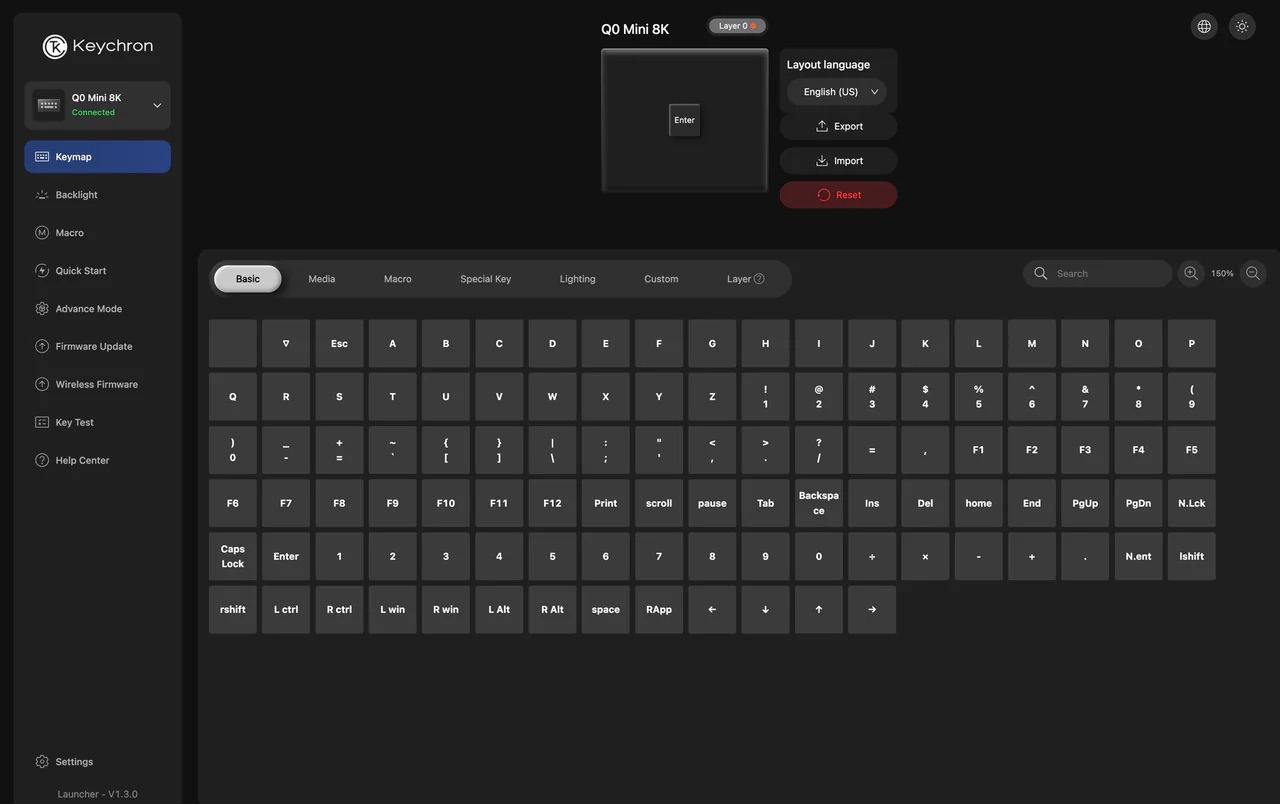This screenshot has height=804, width=1280.
Task: Switch to the Lighting tab
Action: pos(577,278)
